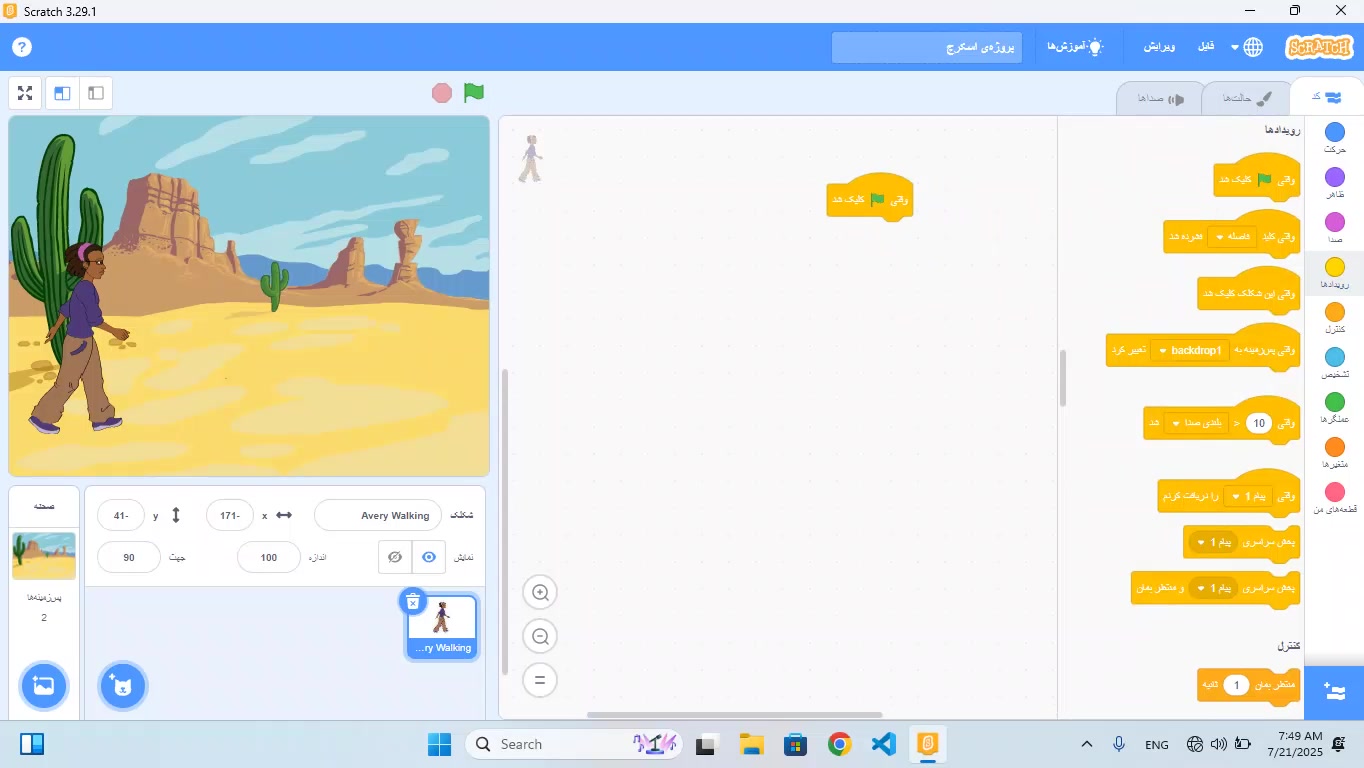Select the Avery Walking sprite thumbnail
Screen dimensions: 1364x768
coord(442,627)
